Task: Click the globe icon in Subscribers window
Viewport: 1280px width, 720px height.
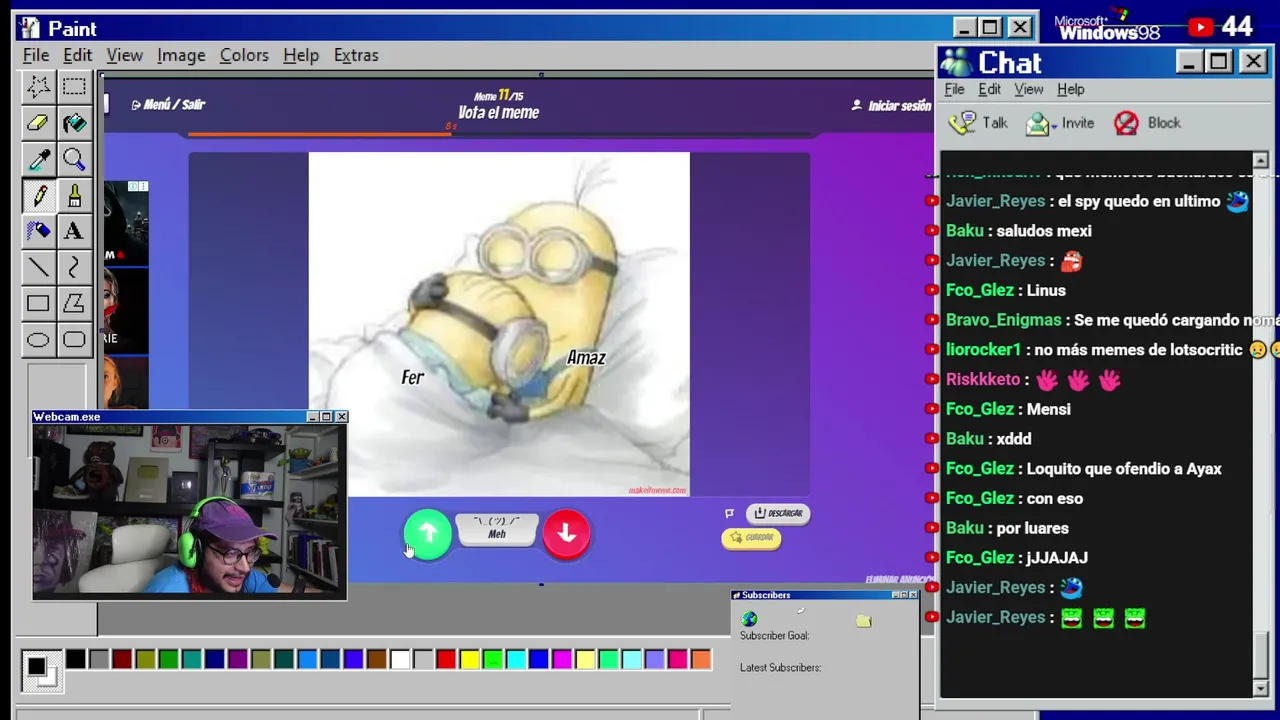Action: click(749, 619)
